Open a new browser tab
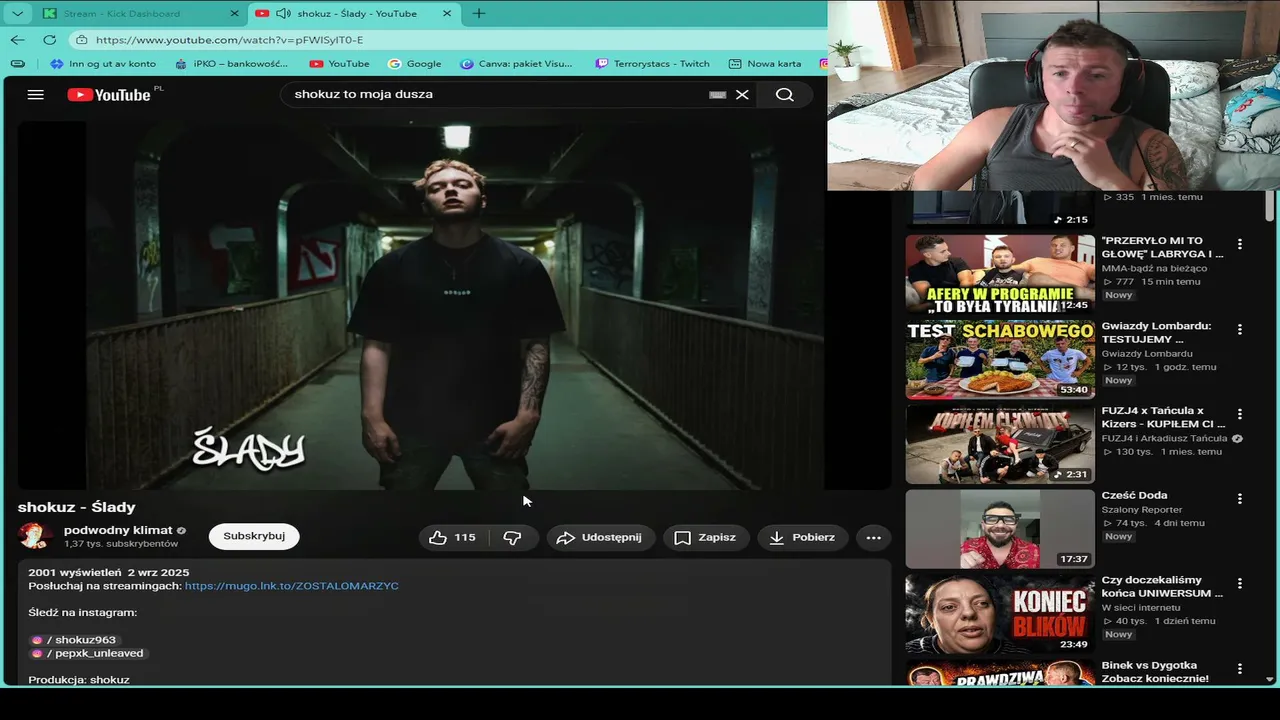Image resolution: width=1280 pixels, height=720 pixels. pyautogui.click(x=479, y=14)
